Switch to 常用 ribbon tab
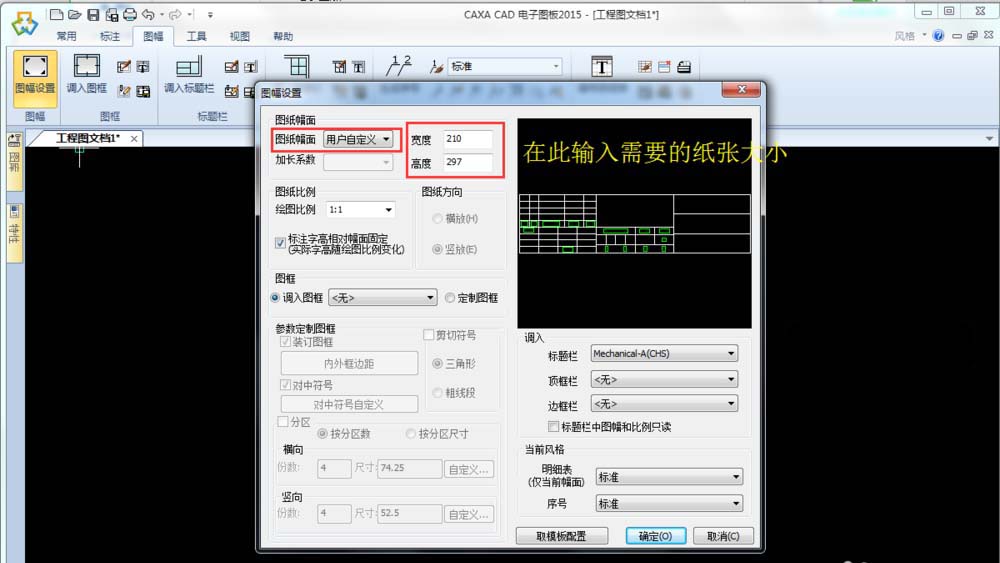This screenshot has width=1000, height=563. (x=66, y=36)
